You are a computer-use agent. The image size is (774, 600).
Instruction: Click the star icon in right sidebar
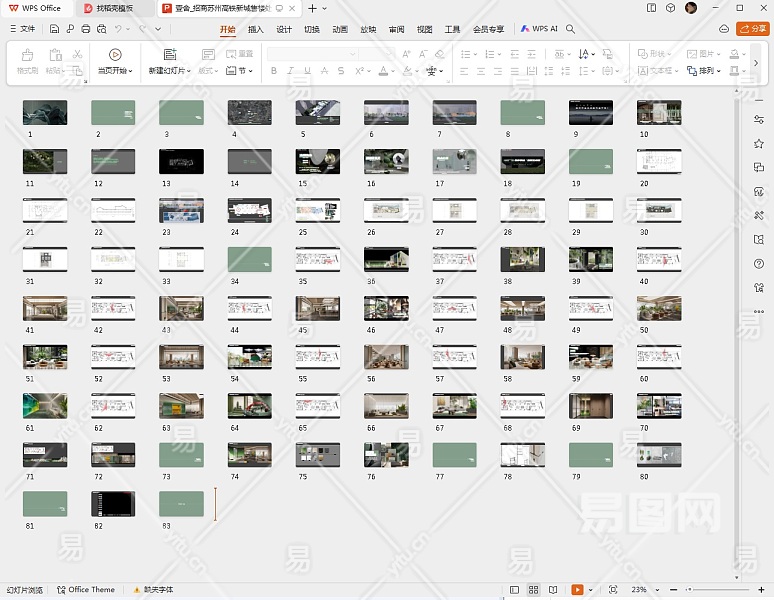point(759,144)
